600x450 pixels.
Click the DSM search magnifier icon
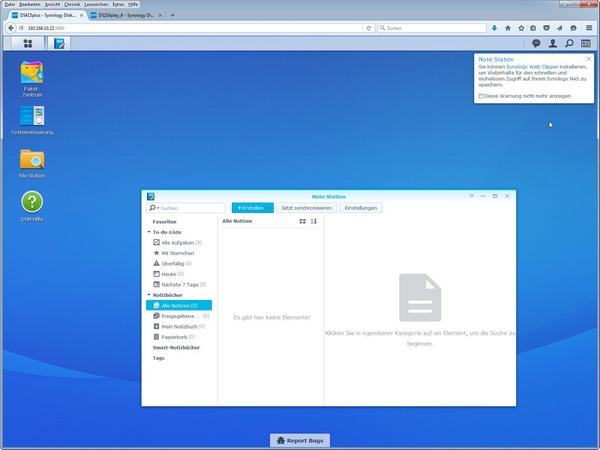point(569,43)
